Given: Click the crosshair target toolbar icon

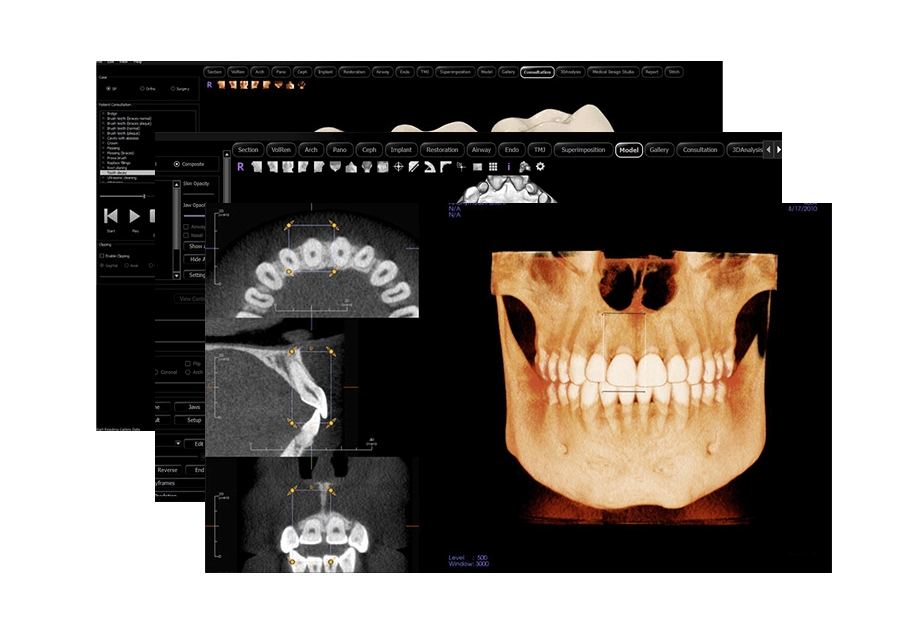Looking at the screenshot, I should click(x=398, y=167).
